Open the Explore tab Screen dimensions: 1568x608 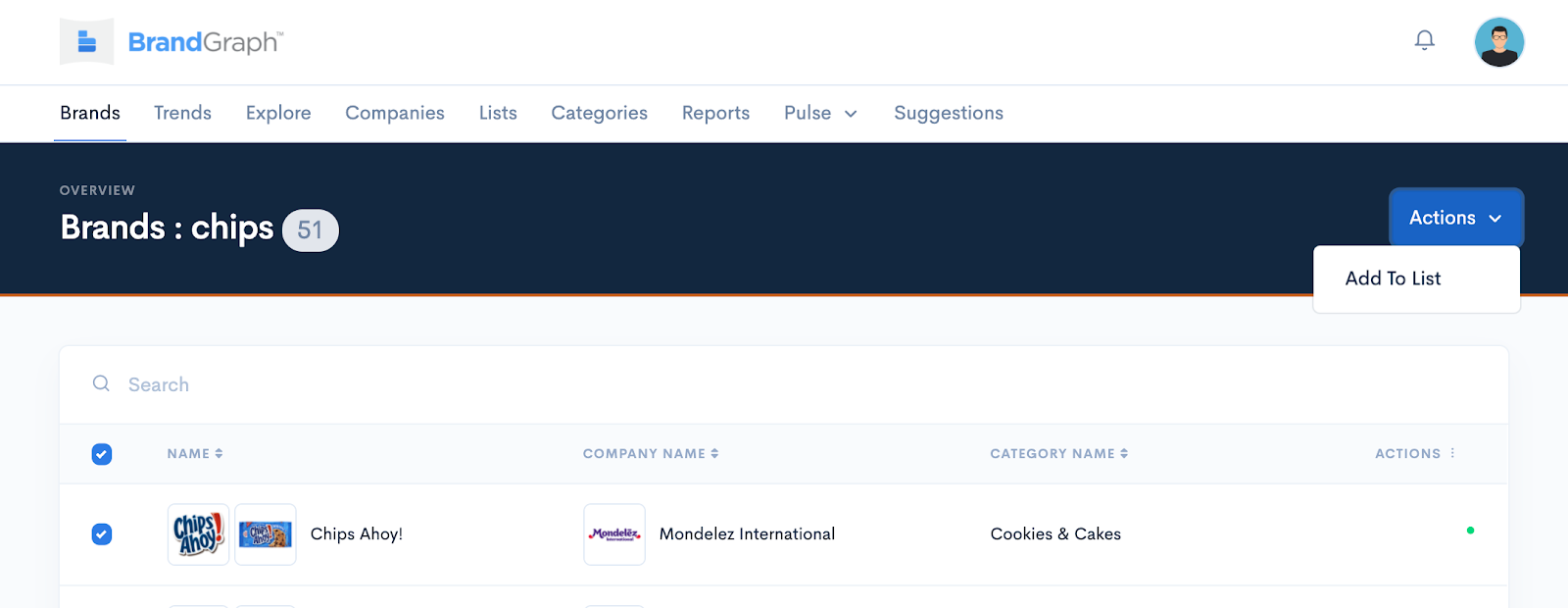(x=278, y=113)
